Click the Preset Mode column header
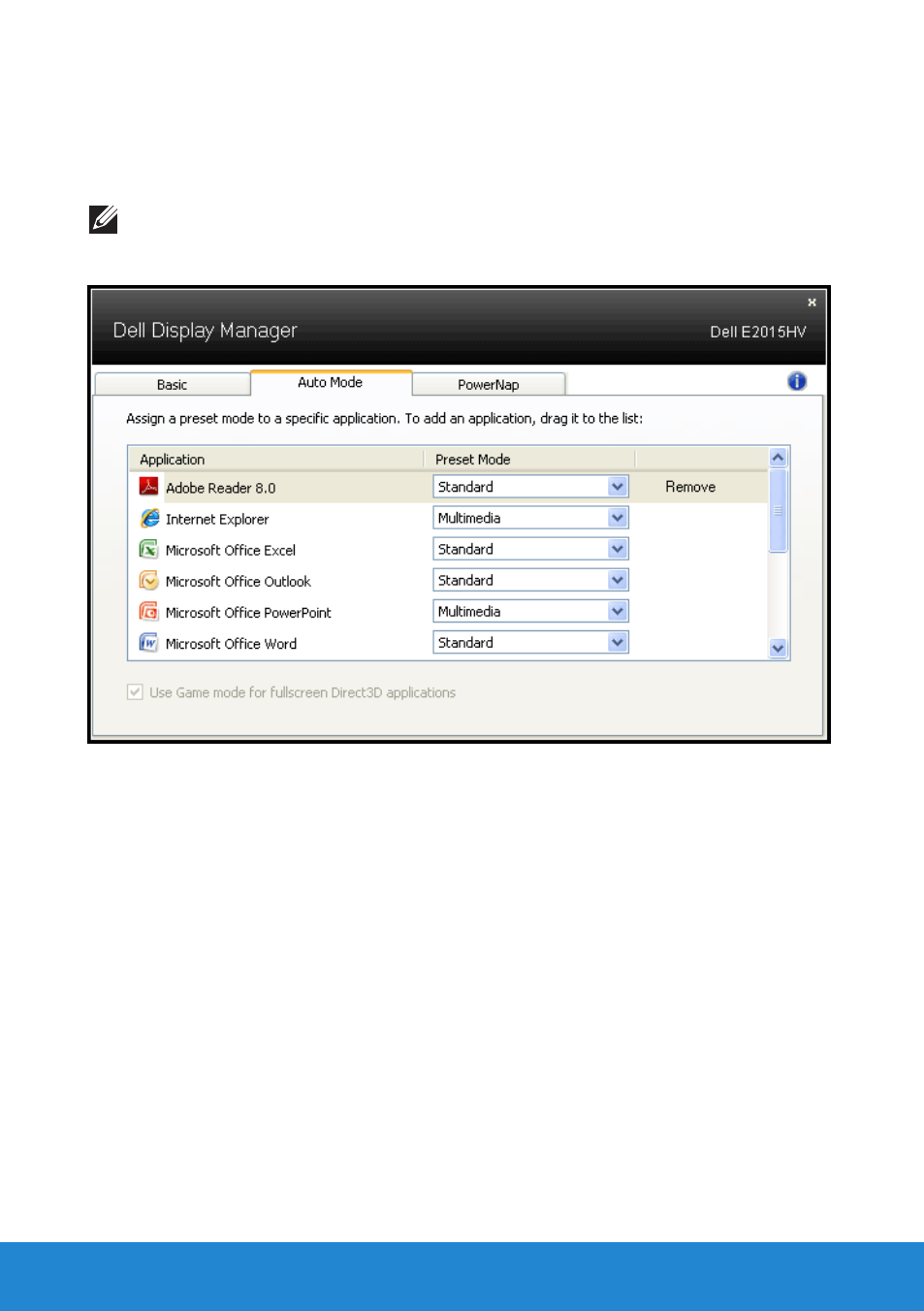924x1311 pixels. click(529, 459)
